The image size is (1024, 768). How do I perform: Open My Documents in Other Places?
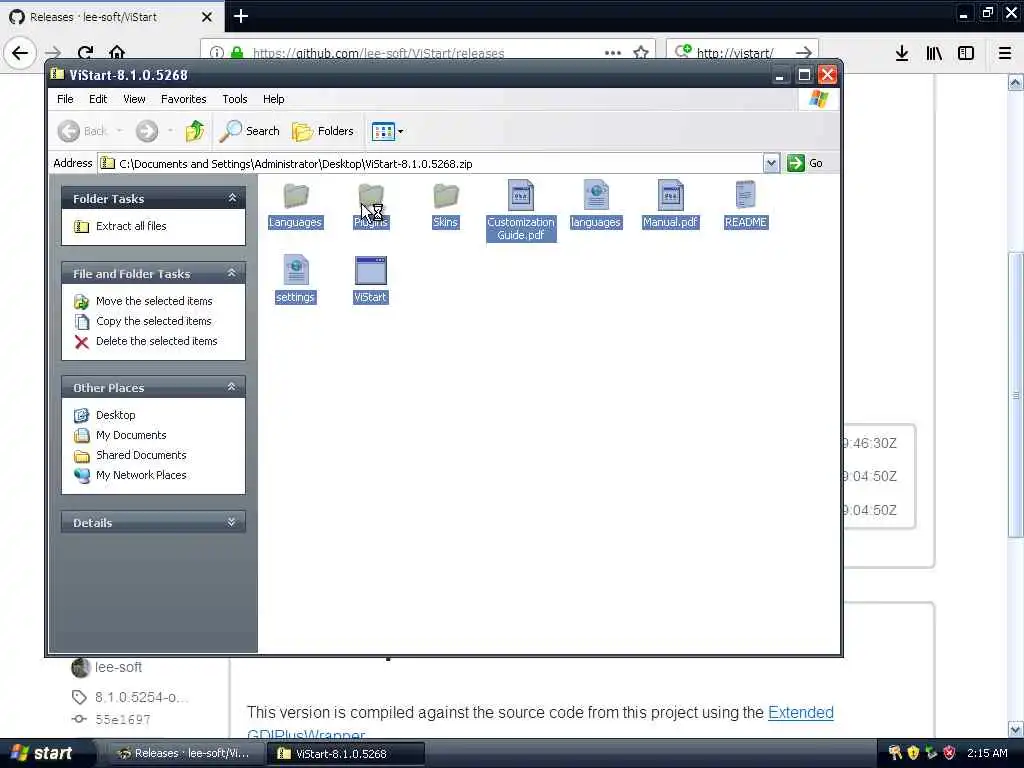click(131, 436)
